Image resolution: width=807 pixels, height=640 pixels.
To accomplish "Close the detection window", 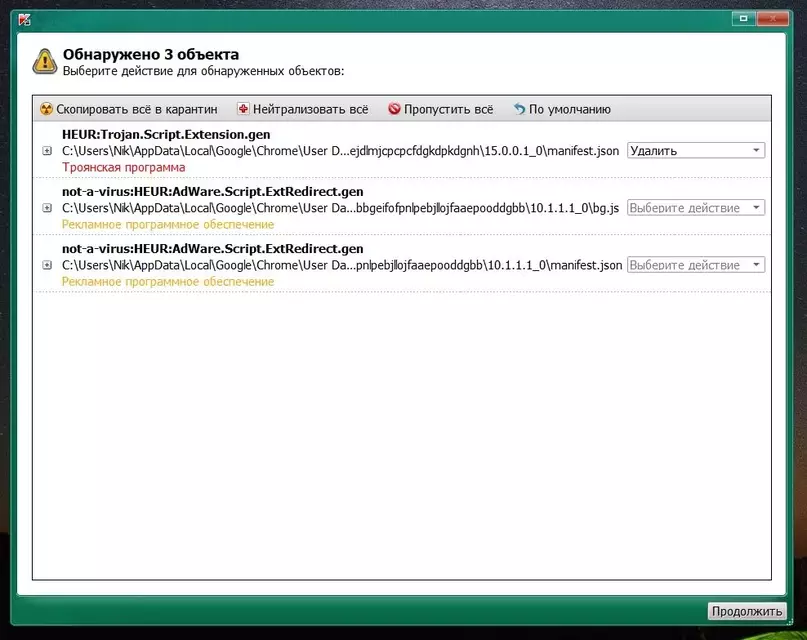I will tap(772, 19).
